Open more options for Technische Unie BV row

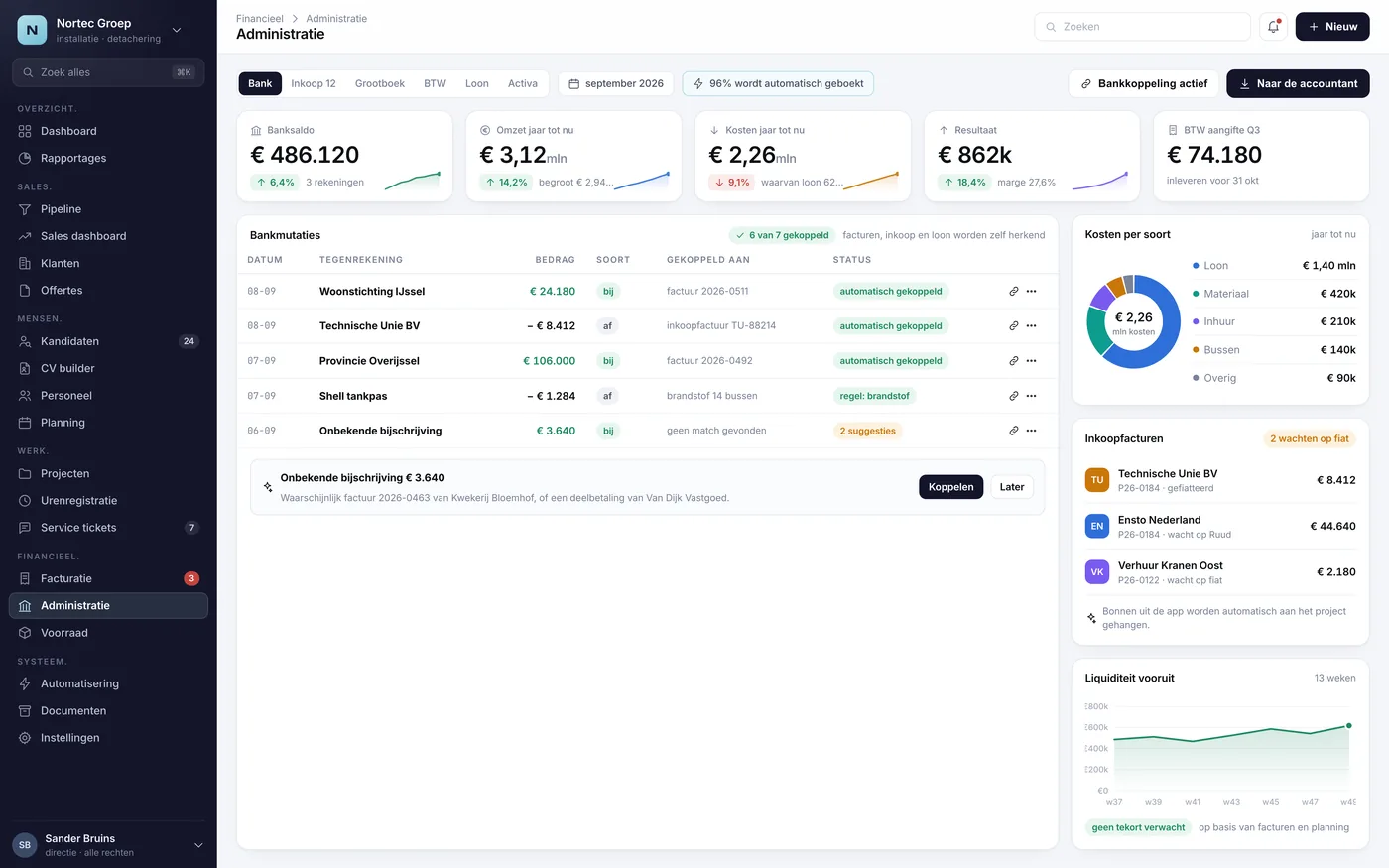pyautogui.click(x=1031, y=326)
